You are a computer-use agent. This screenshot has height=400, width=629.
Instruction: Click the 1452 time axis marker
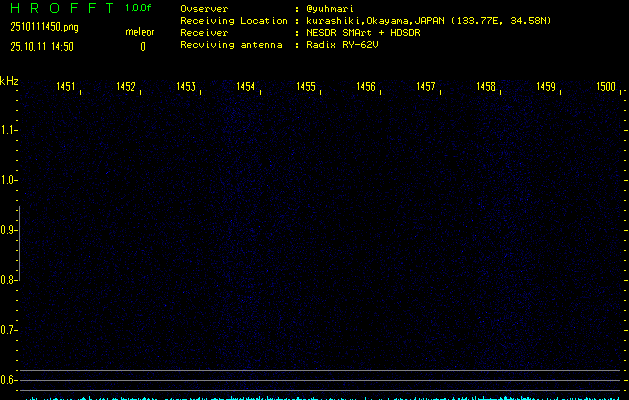click(x=126, y=87)
